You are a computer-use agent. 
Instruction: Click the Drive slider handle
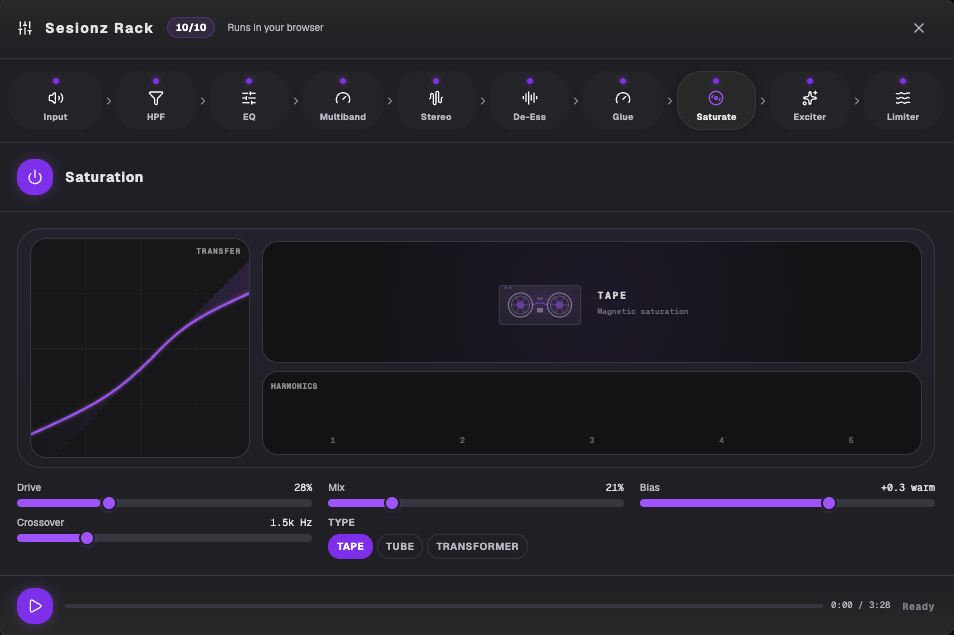[x=109, y=503]
